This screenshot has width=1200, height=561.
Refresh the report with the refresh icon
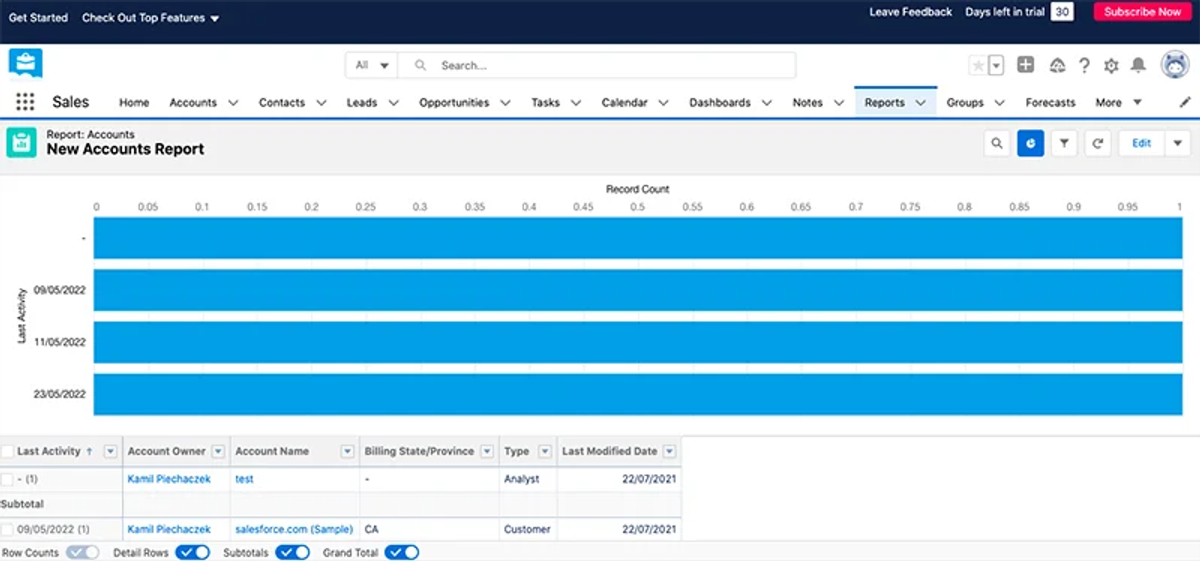pyautogui.click(x=1098, y=143)
